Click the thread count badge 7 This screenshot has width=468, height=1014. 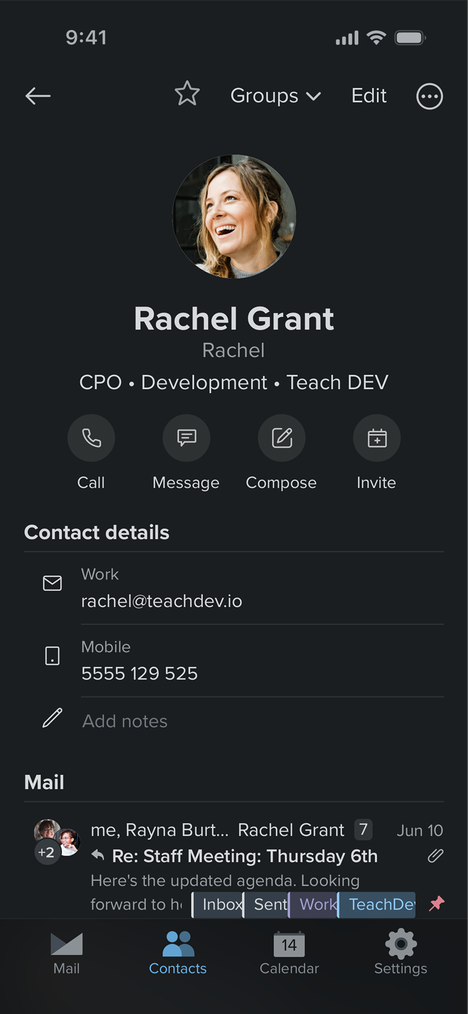pyautogui.click(x=363, y=830)
